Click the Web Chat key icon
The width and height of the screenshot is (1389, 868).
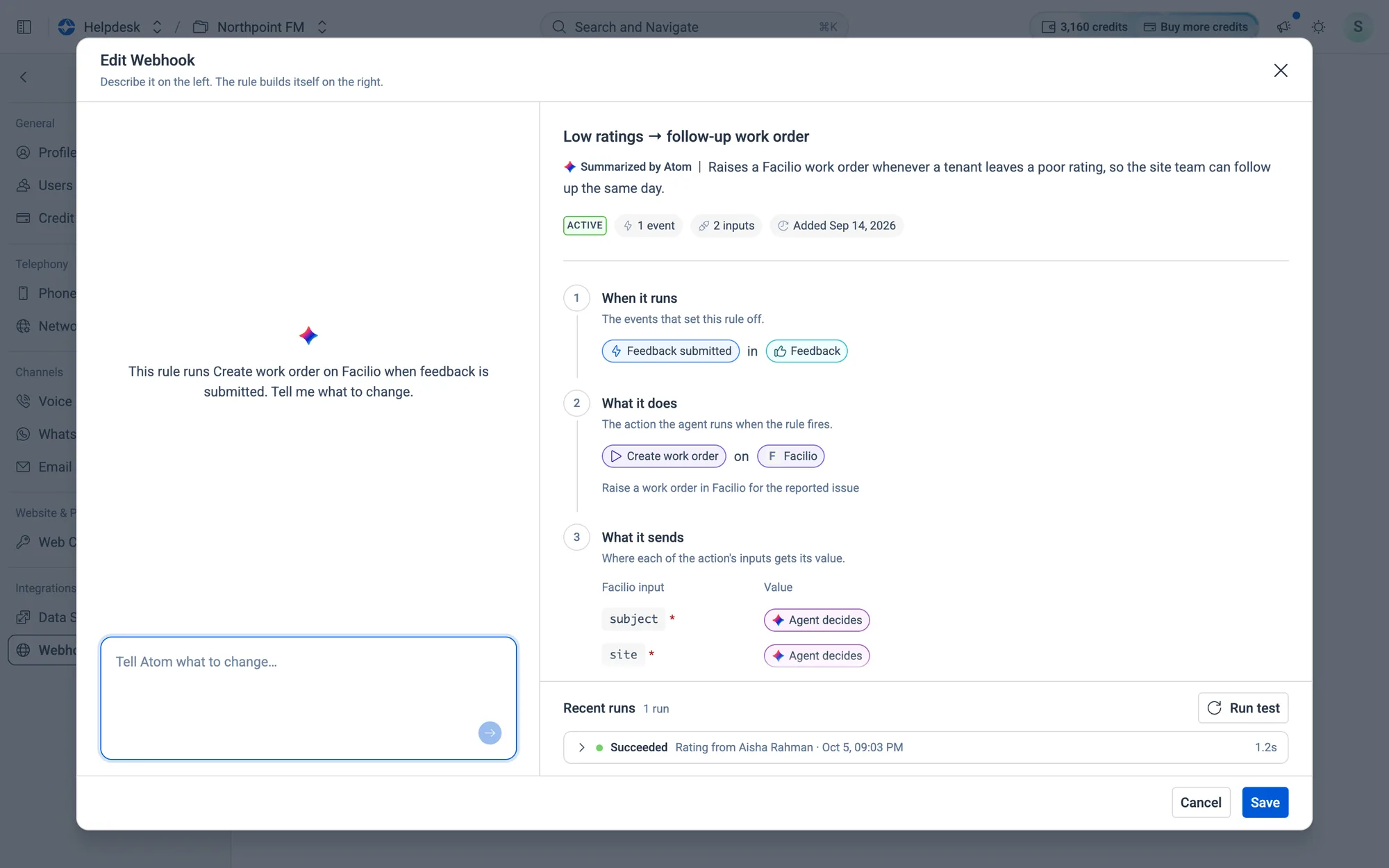point(24,542)
